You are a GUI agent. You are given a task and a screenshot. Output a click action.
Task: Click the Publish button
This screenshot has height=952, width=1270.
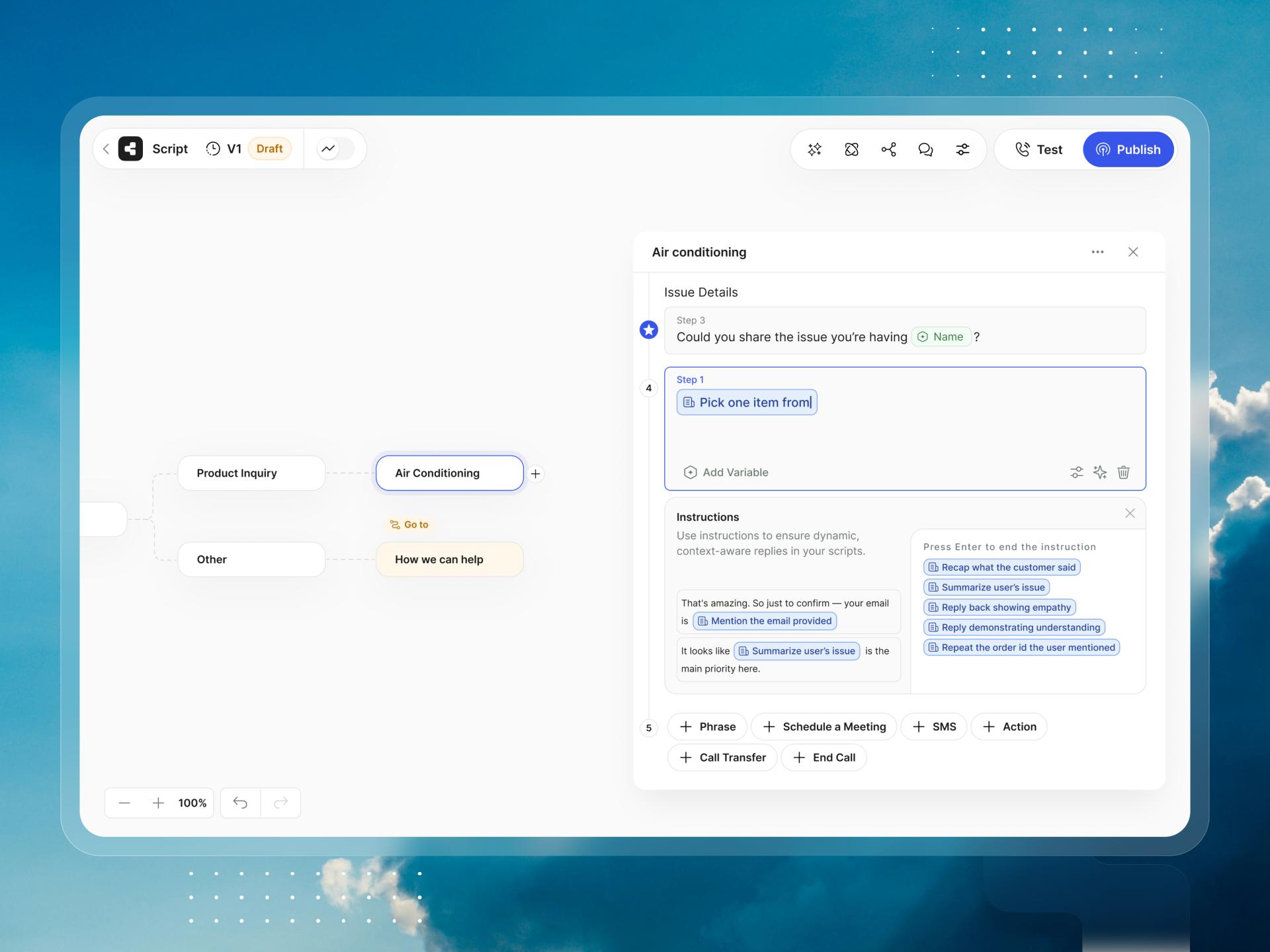point(1128,149)
